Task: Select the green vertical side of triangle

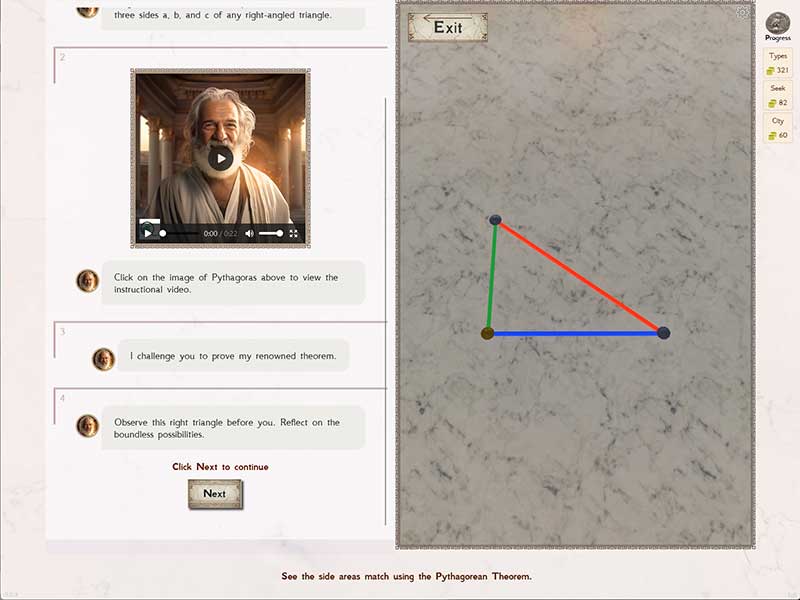Action: 491,277
